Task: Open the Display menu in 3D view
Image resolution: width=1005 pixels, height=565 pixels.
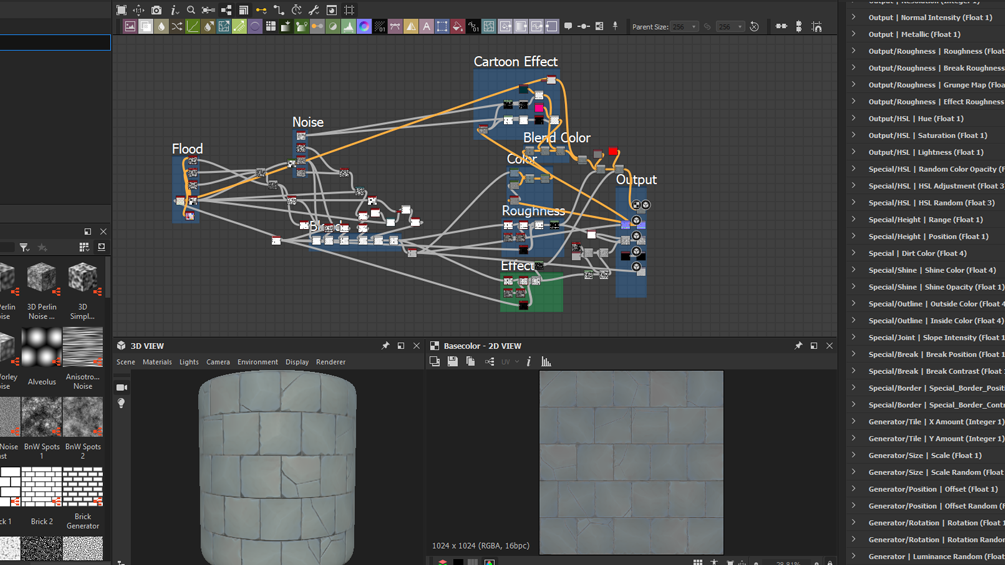Action: [x=297, y=362]
